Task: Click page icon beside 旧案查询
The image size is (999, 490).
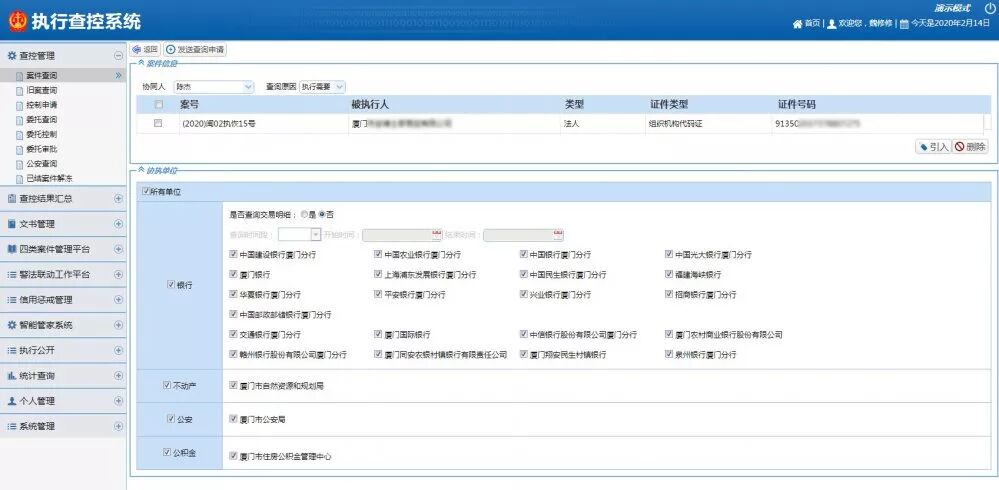Action: pos(19,90)
